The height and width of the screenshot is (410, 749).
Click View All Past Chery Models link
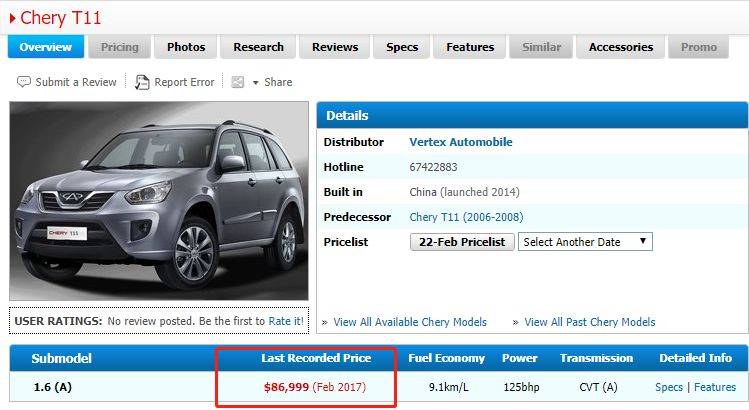coord(589,322)
